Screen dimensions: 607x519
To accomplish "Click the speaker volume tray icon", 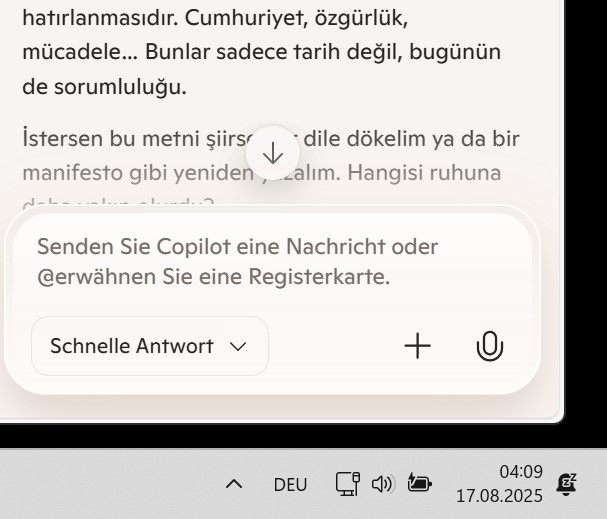I will click(x=382, y=484).
